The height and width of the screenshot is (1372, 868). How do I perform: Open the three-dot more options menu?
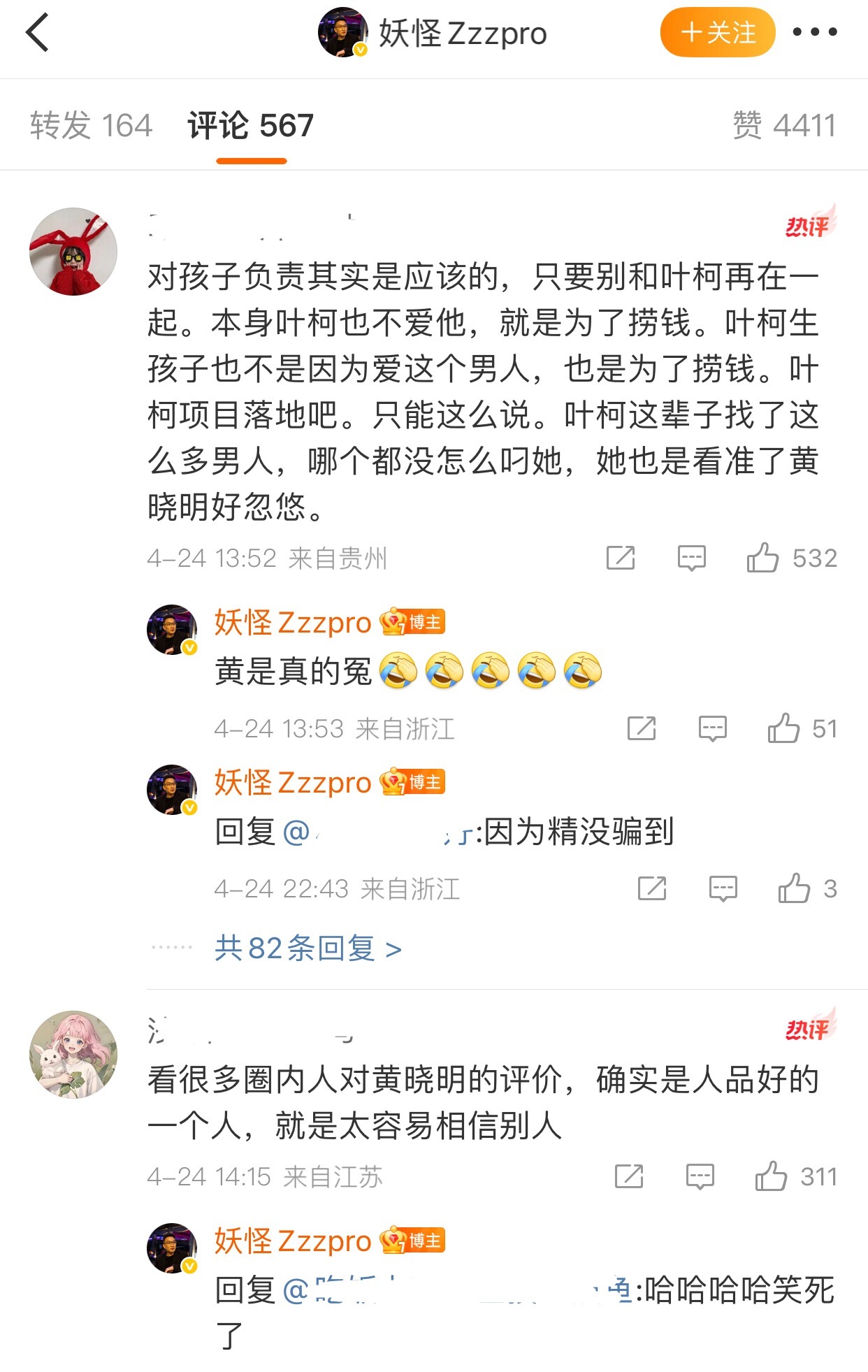click(815, 31)
